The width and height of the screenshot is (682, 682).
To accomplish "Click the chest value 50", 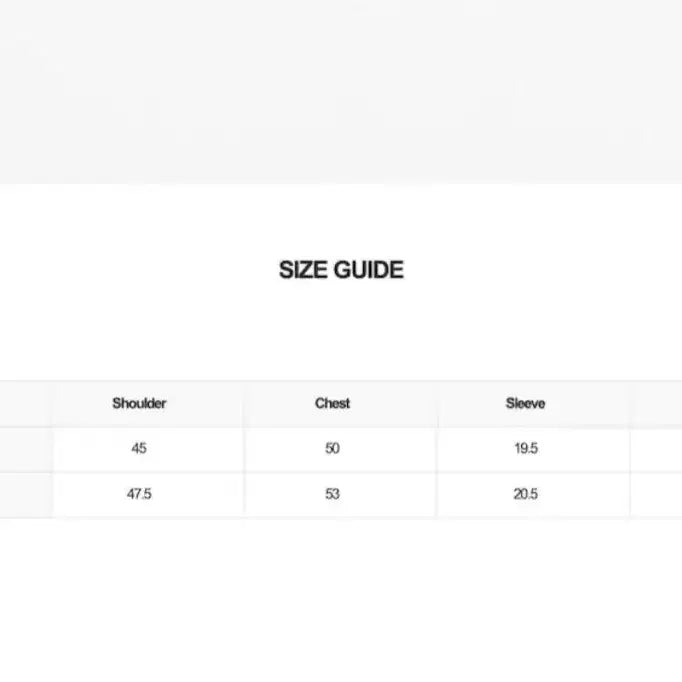I will tap(332, 448).
